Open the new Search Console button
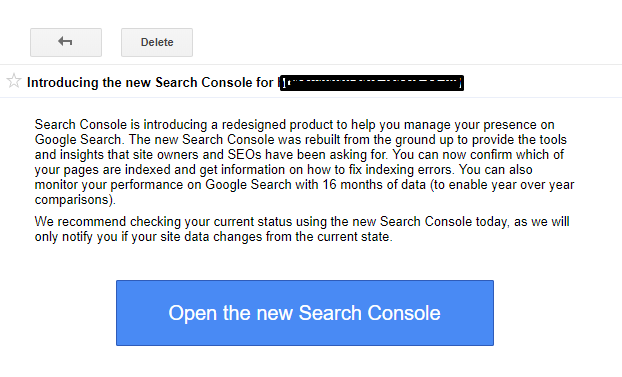 click(x=305, y=313)
